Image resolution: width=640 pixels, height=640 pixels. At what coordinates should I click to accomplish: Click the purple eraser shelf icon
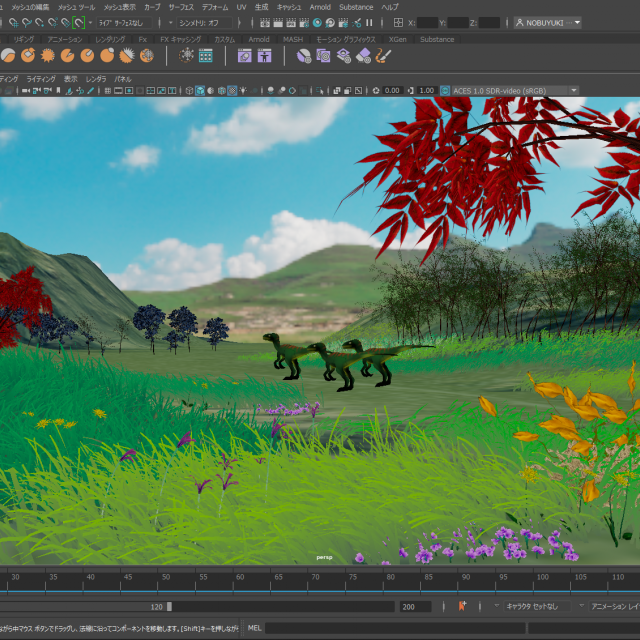363,56
